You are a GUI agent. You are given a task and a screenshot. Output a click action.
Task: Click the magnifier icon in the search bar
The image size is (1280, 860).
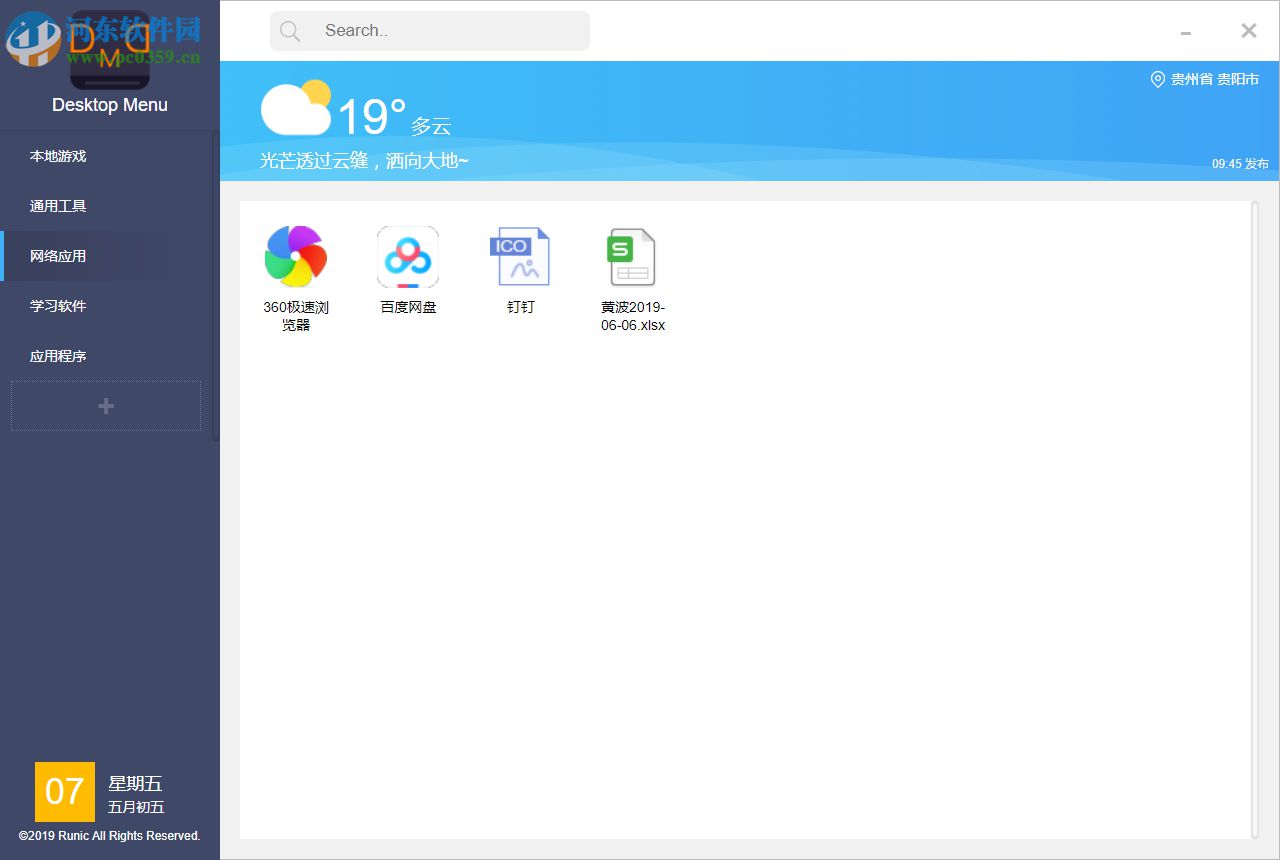point(290,30)
